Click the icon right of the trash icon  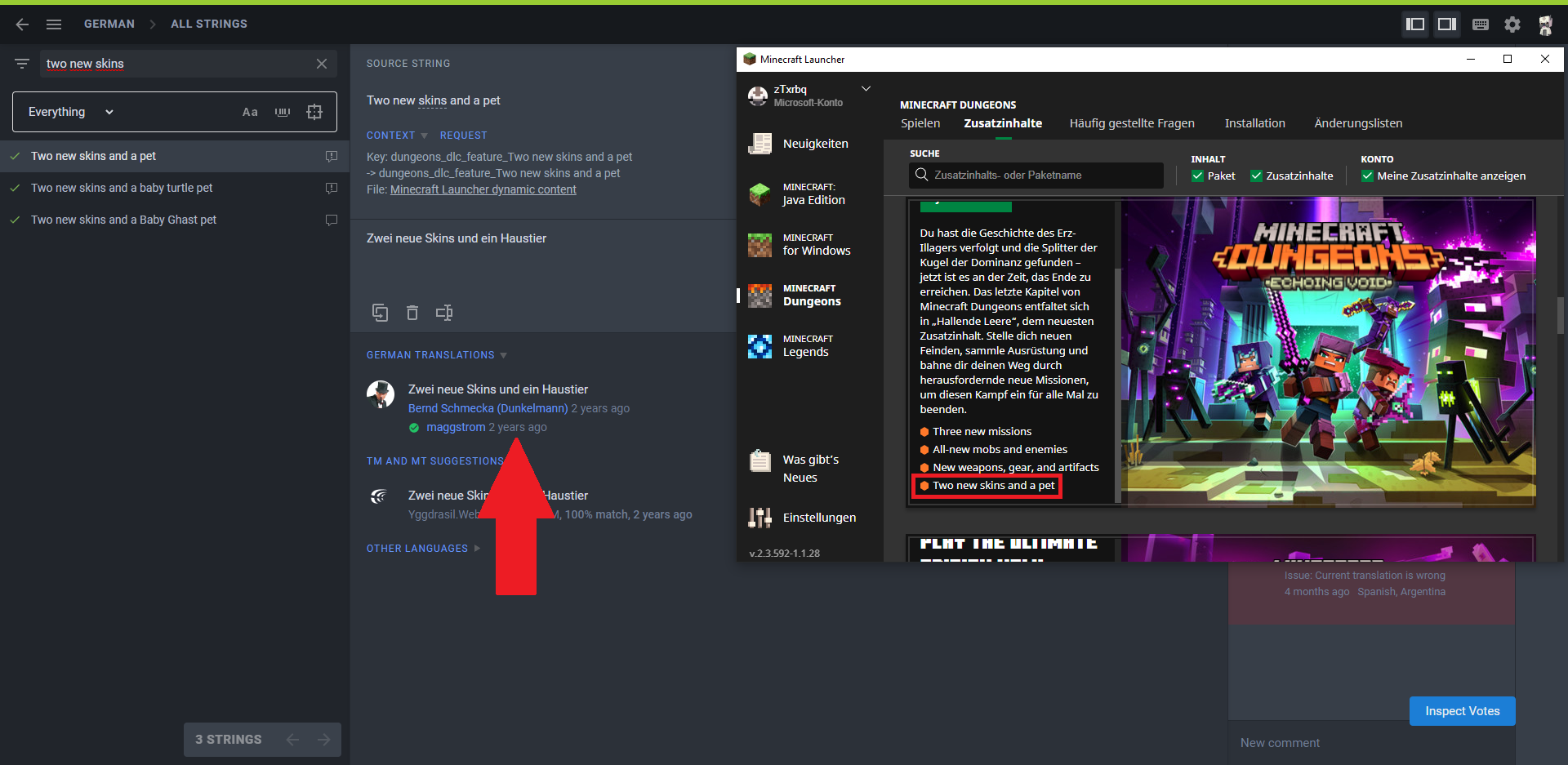(444, 313)
